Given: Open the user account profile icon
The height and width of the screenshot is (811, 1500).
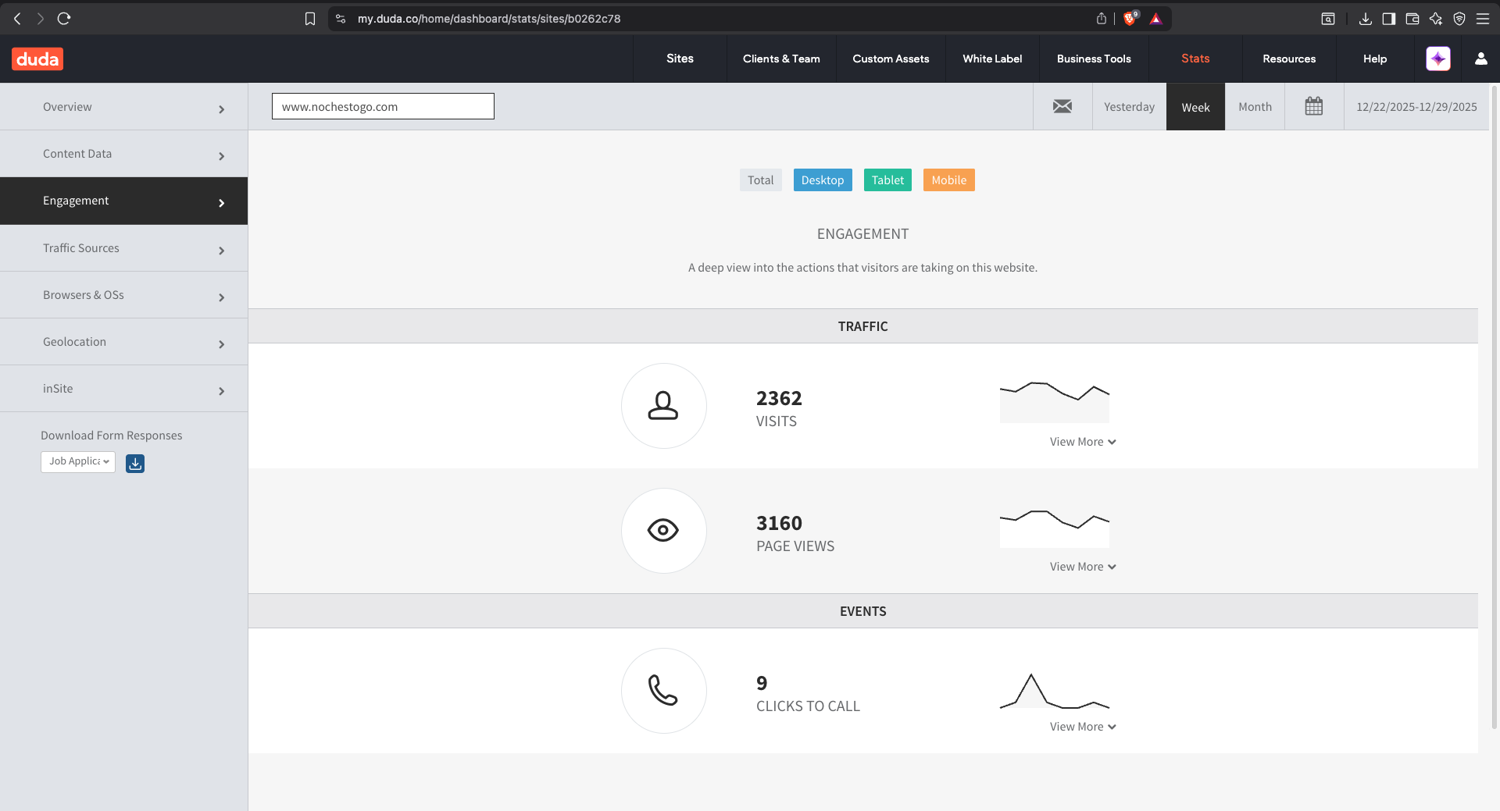Looking at the screenshot, I should pos(1481,59).
